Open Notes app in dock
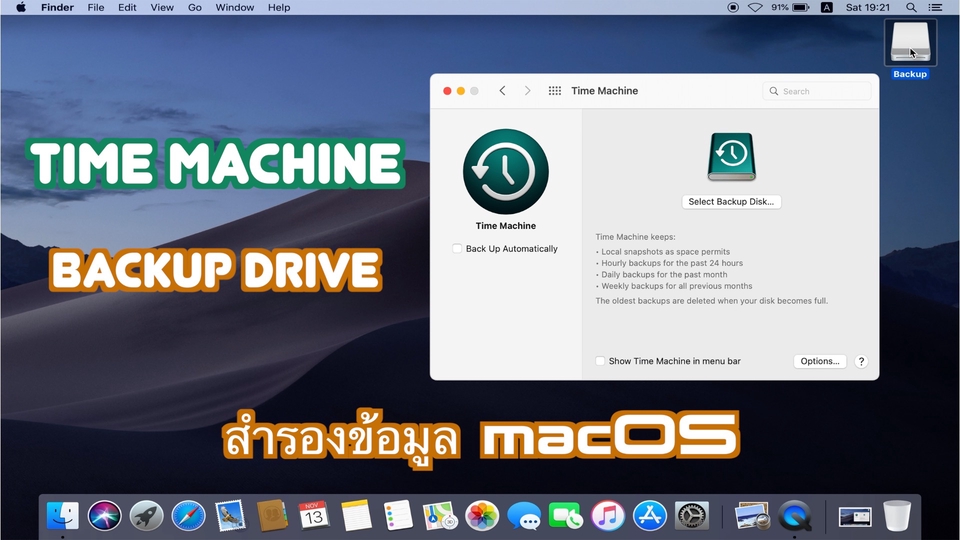Image resolution: width=960 pixels, height=540 pixels. click(356, 516)
